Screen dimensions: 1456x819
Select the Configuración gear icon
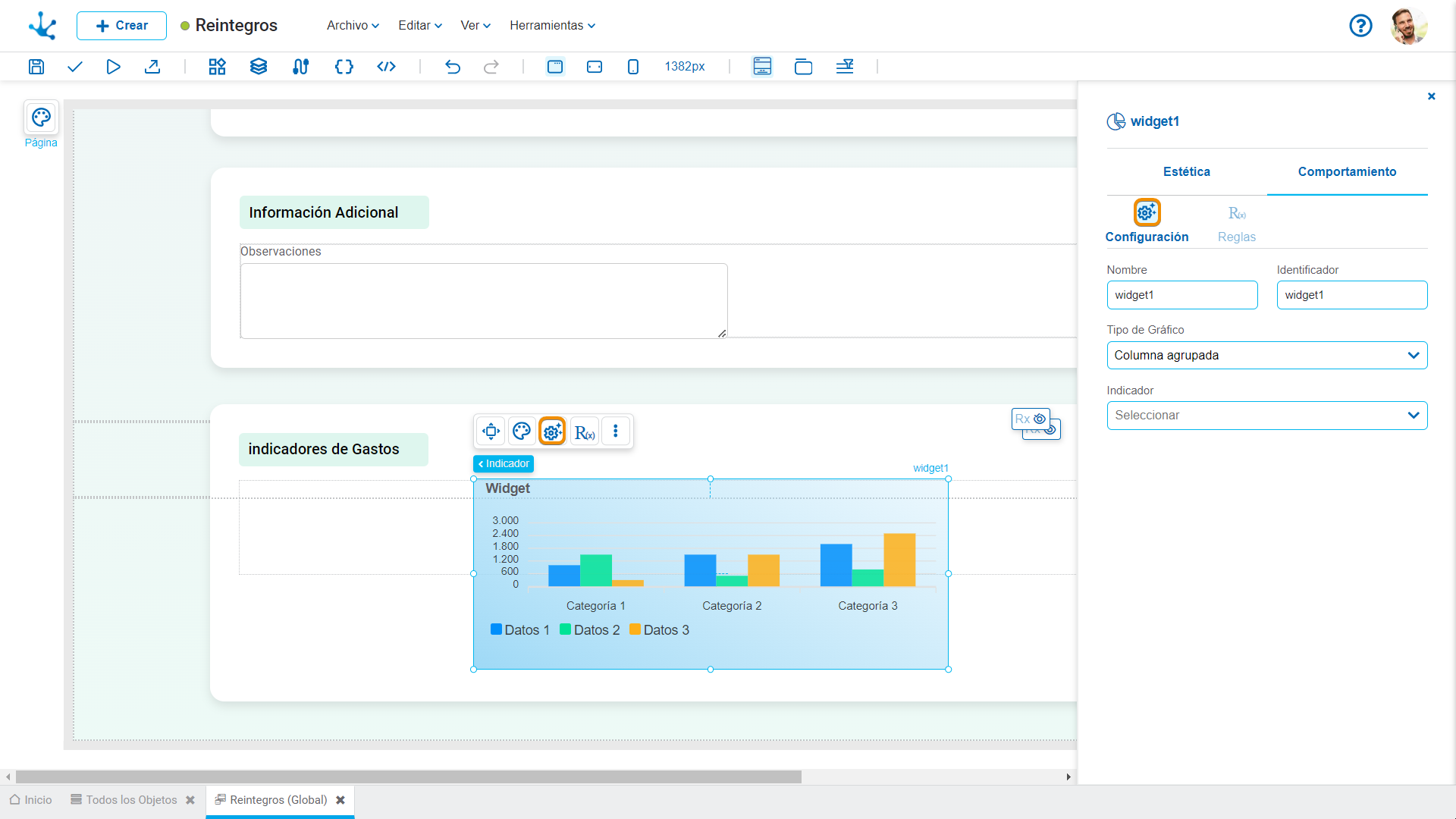pos(1147,213)
